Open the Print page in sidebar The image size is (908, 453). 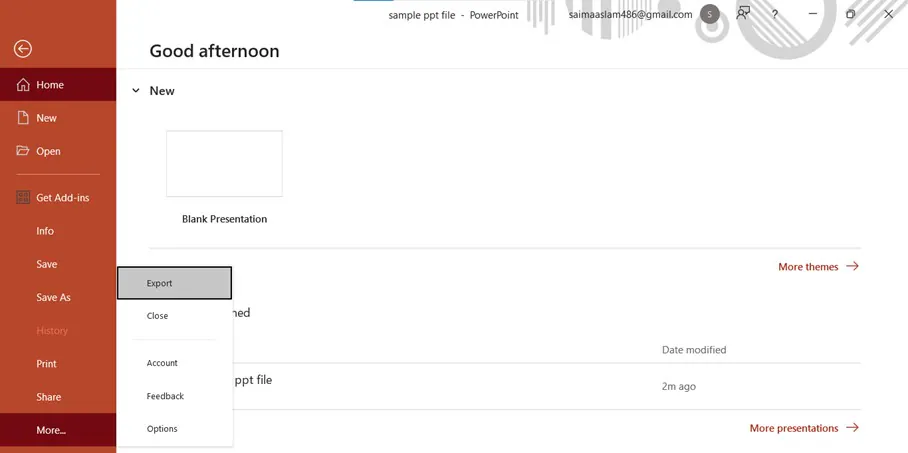coord(47,364)
